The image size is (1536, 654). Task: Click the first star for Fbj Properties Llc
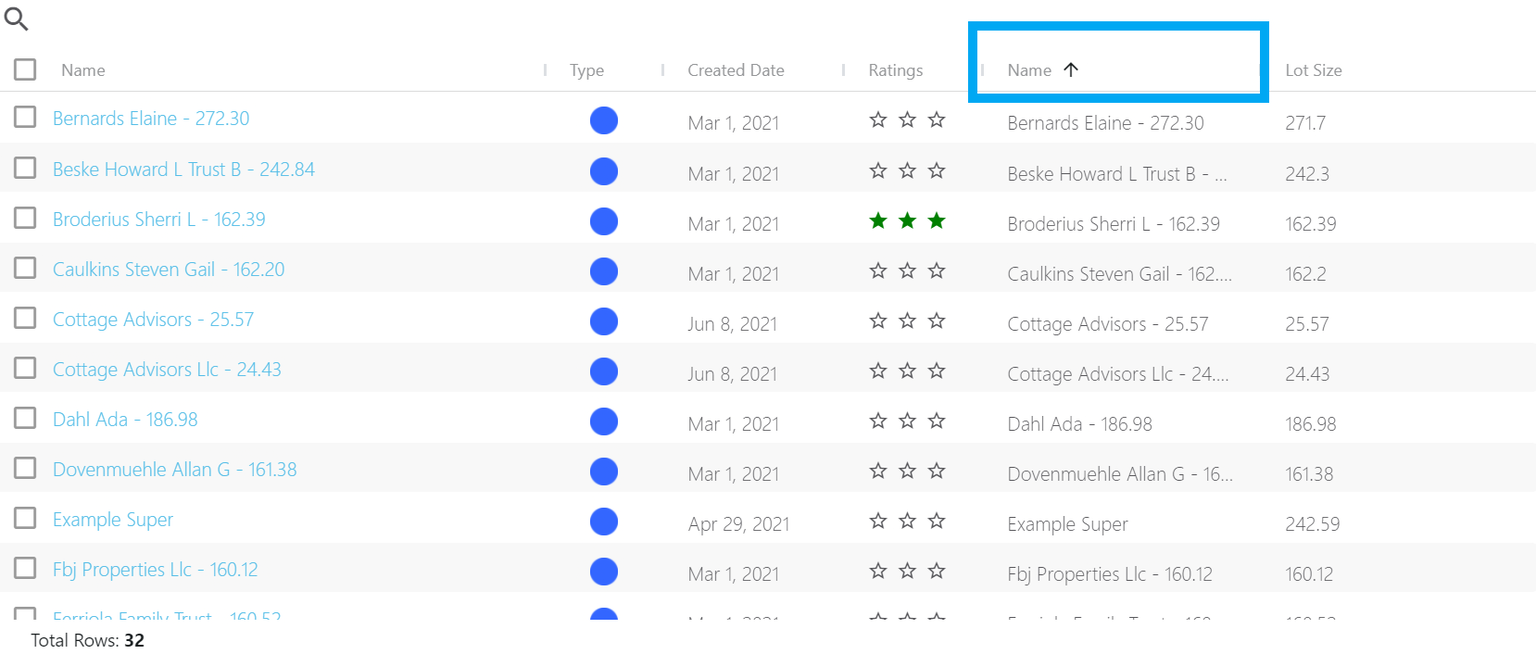pyautogui.click(x=878, y=570)
